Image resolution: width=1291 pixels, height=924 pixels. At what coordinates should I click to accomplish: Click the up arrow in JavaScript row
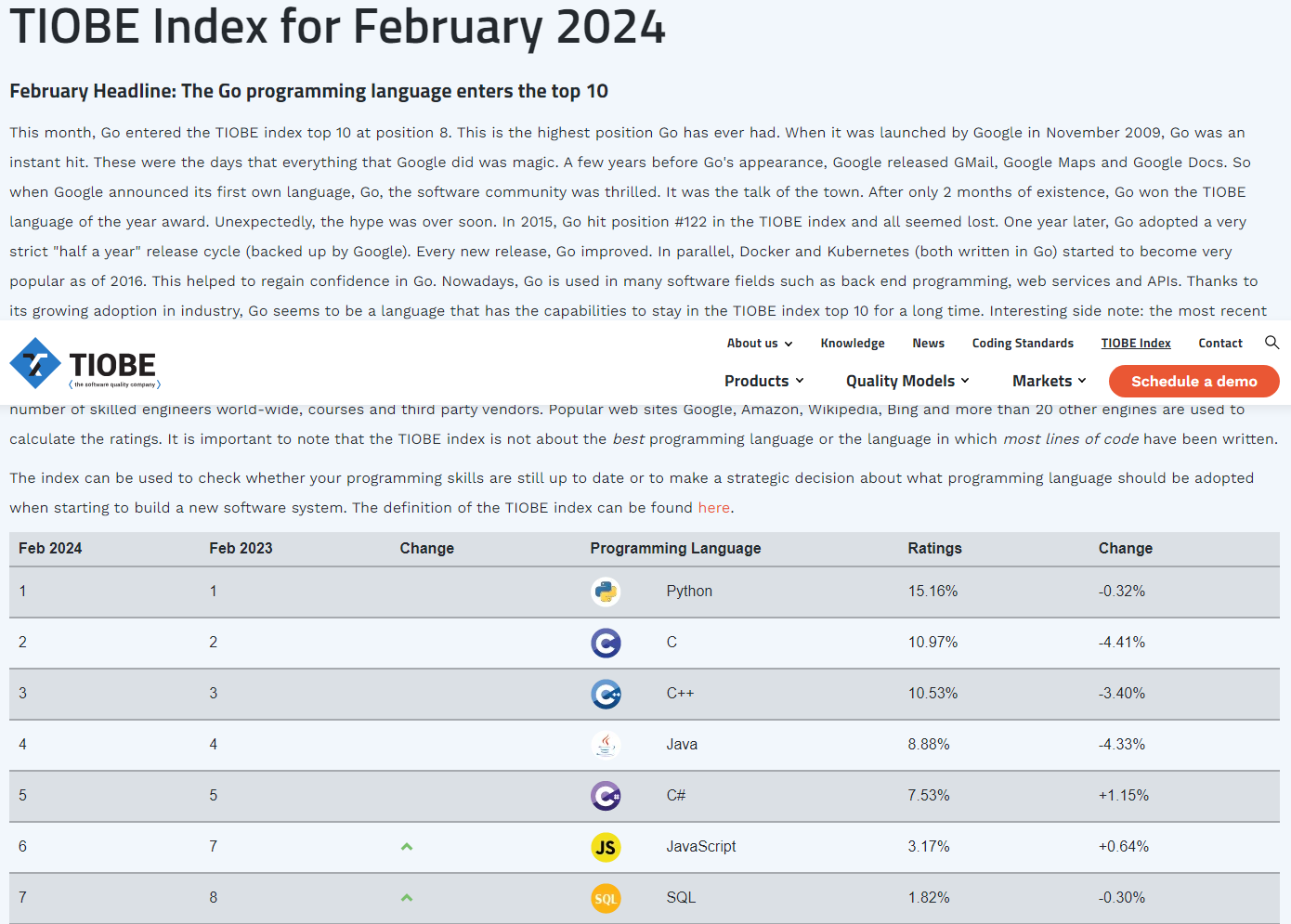tap(407, 847)
